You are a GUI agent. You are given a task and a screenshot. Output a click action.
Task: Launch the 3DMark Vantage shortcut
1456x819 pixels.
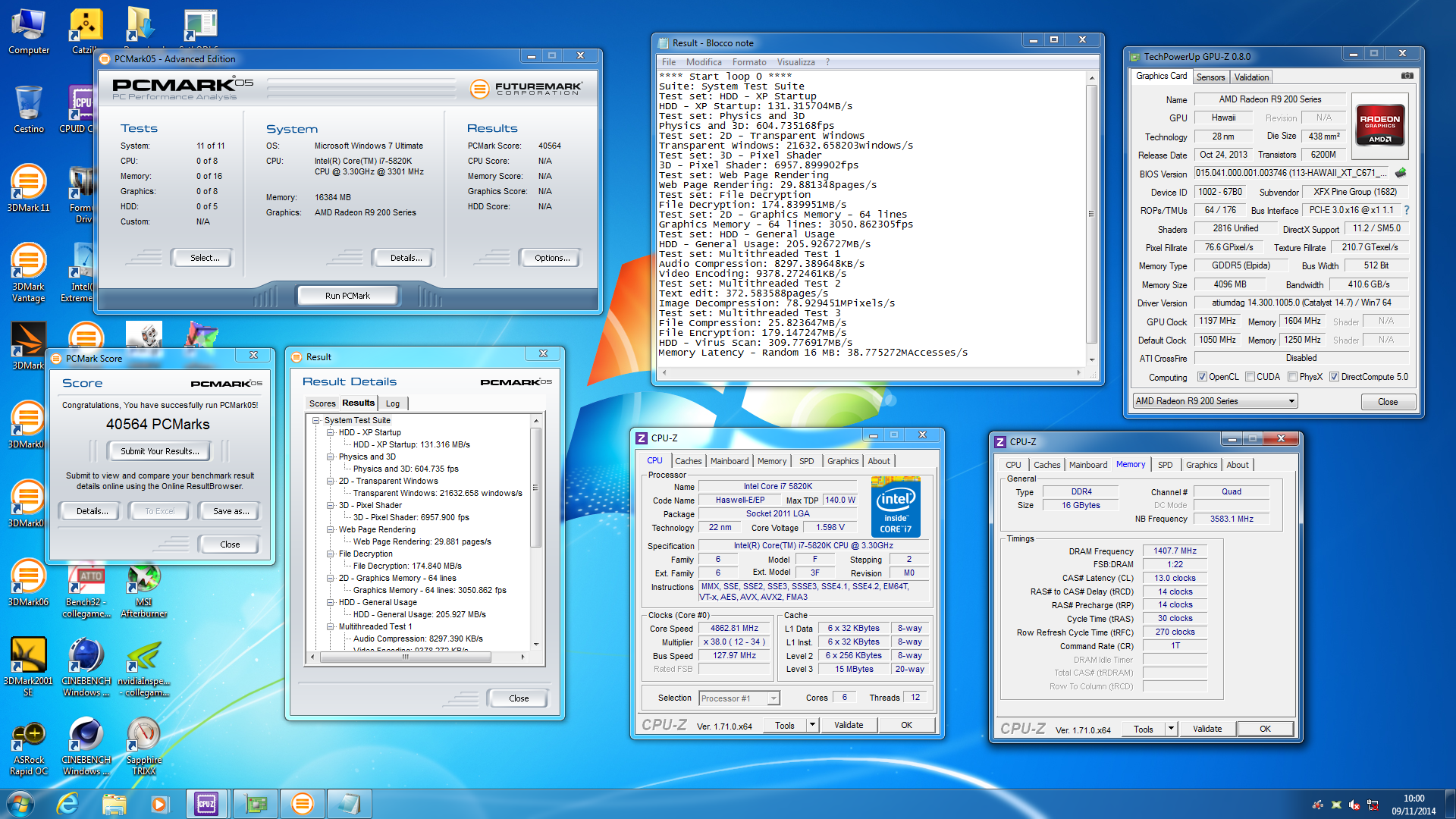coord(29,271)
